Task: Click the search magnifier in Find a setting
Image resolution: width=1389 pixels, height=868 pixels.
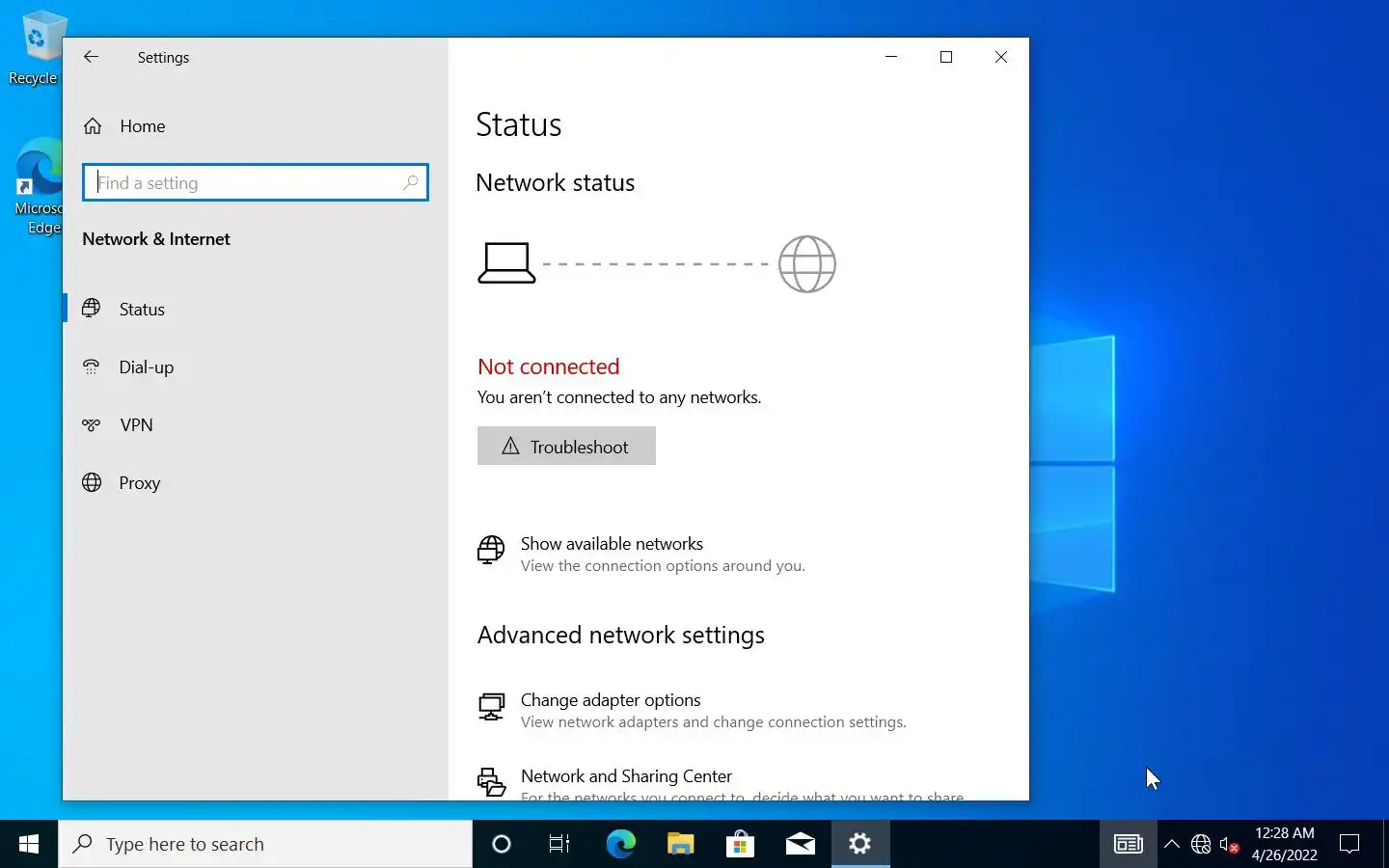Action: (411, 182)
